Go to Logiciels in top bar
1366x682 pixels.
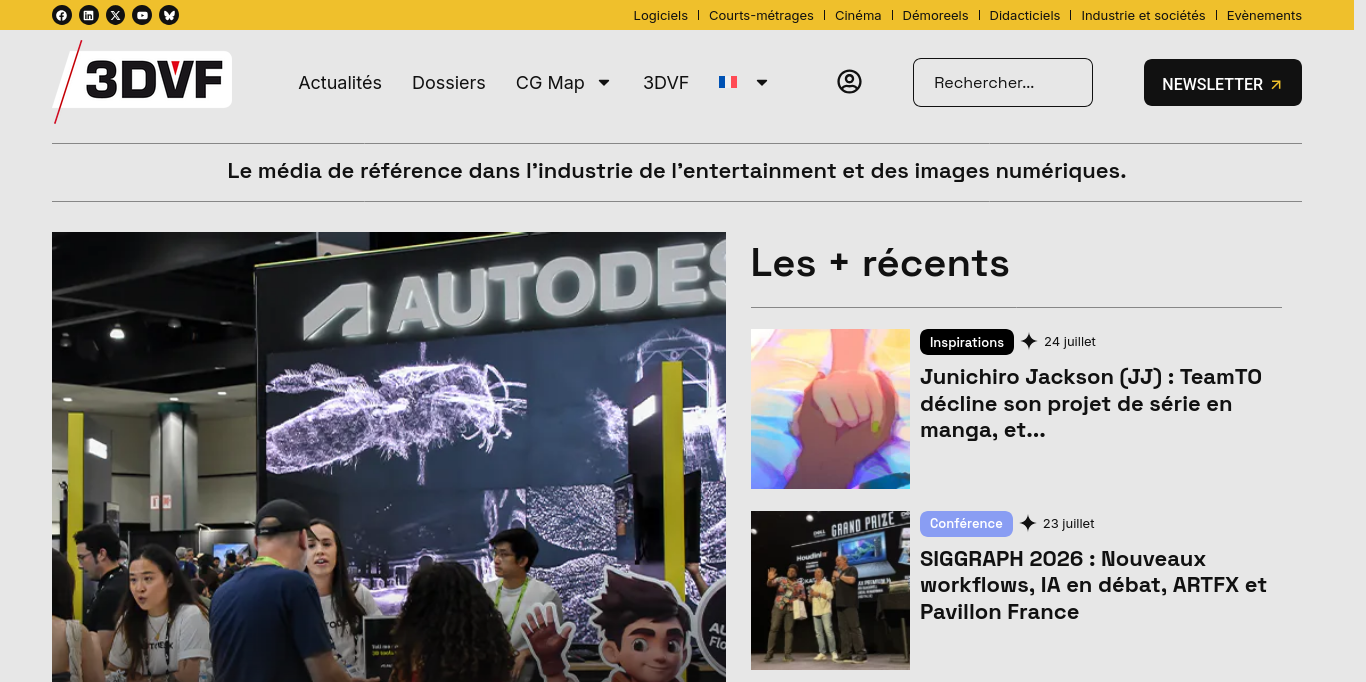tap(661, 15)
